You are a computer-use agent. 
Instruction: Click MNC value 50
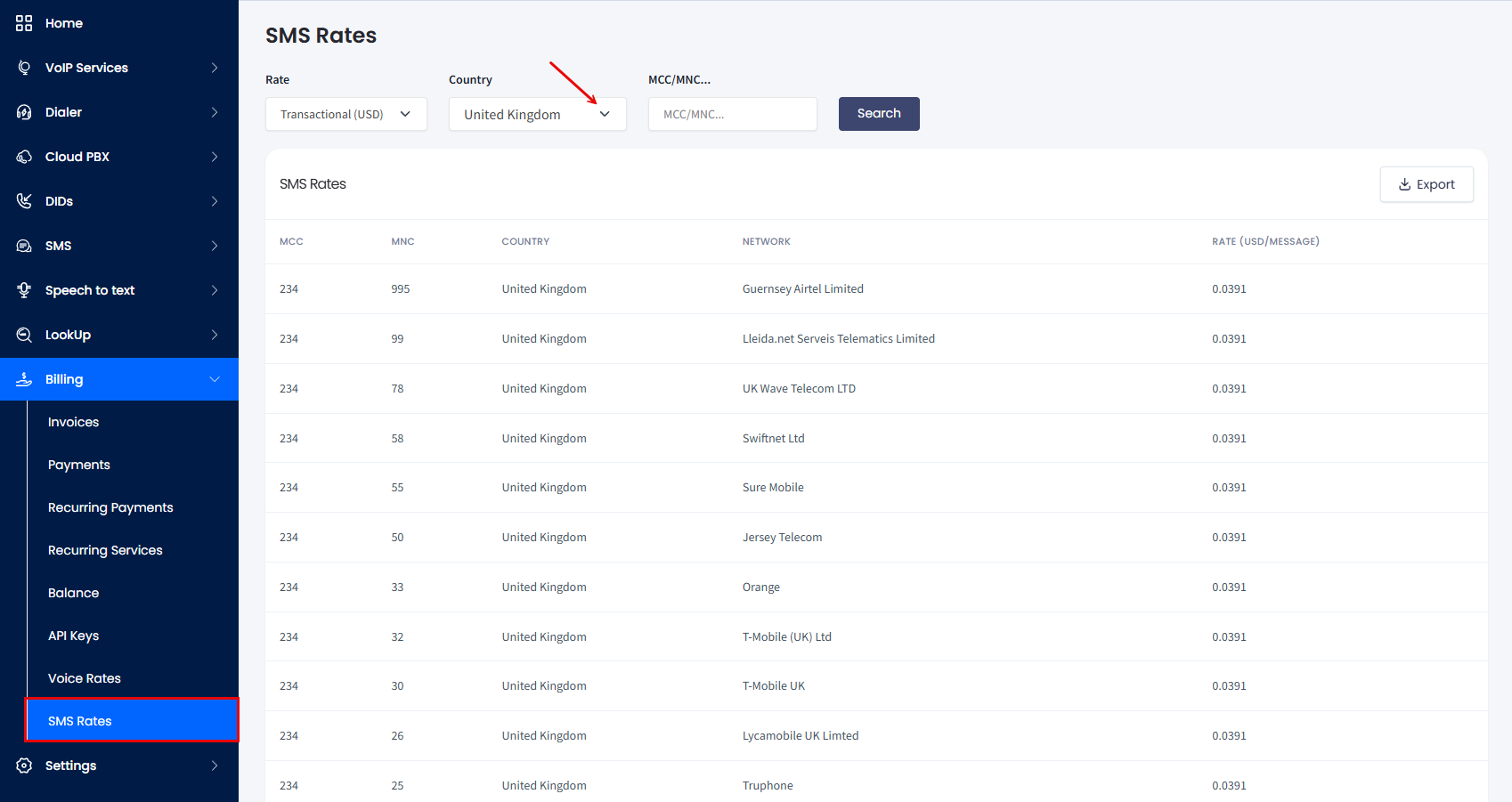(x=397, y=538)
